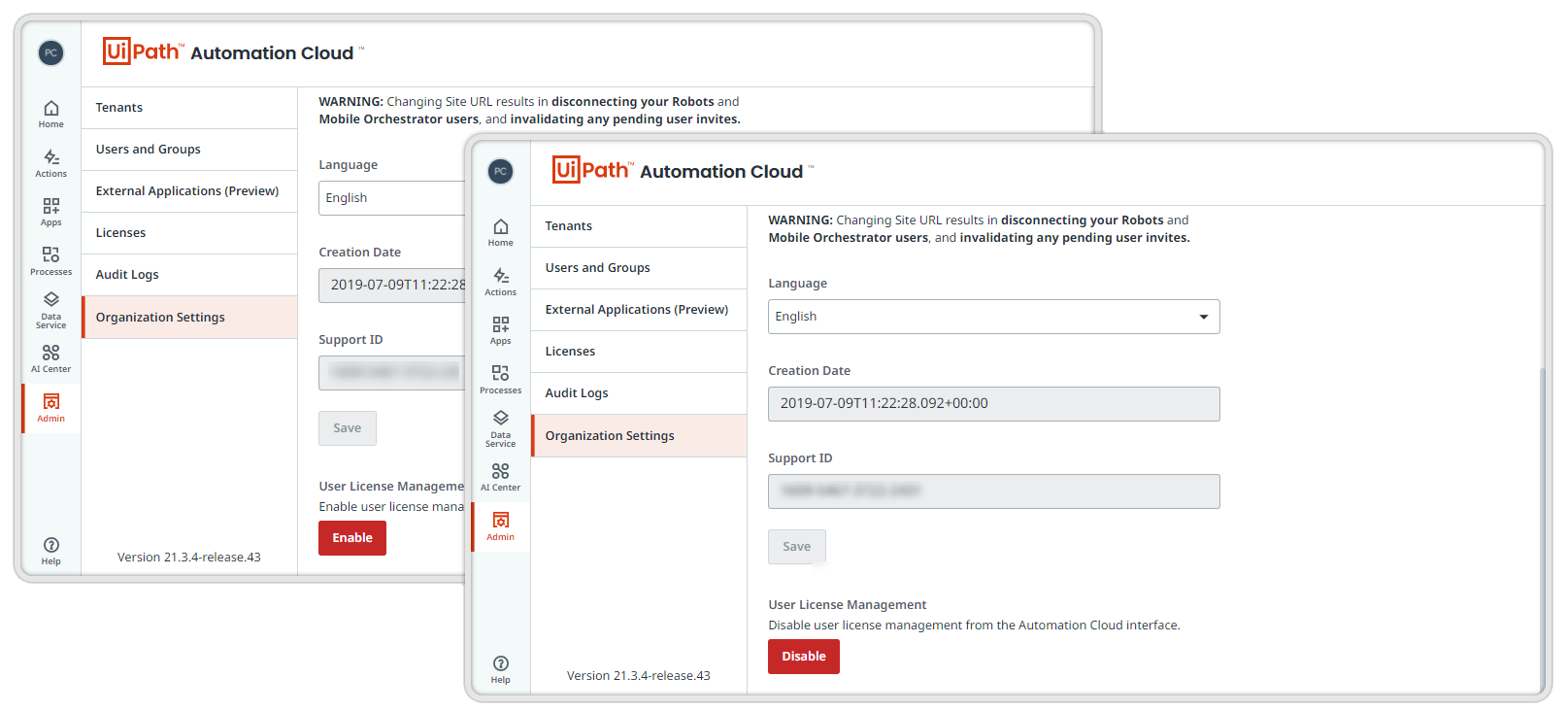Viewport: 1568px width, 711px height.
Task: Select Admin icon in the back window sidebar
Action: 51,401
